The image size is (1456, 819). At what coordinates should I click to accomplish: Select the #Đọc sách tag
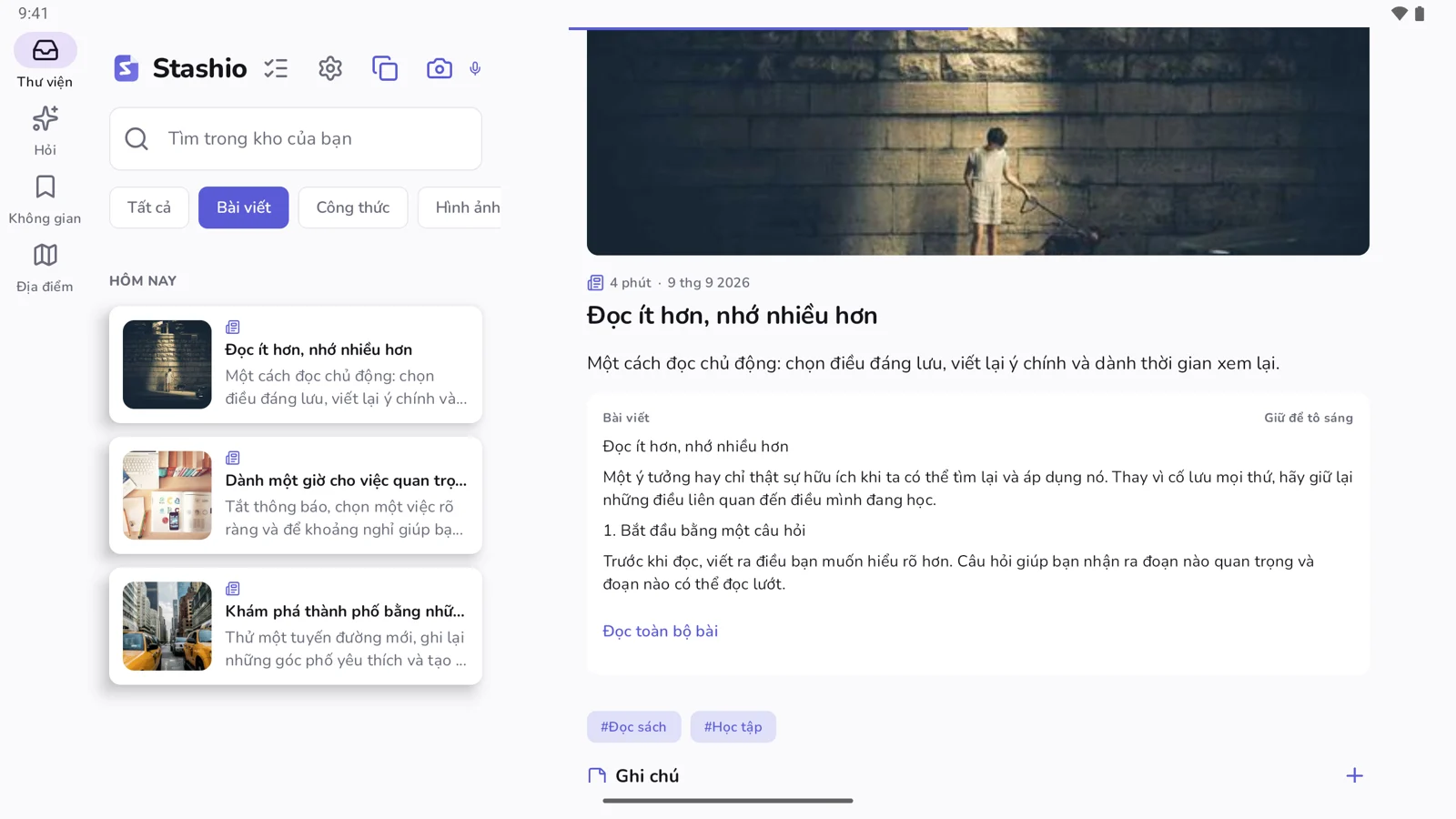(x=633, y=727)
